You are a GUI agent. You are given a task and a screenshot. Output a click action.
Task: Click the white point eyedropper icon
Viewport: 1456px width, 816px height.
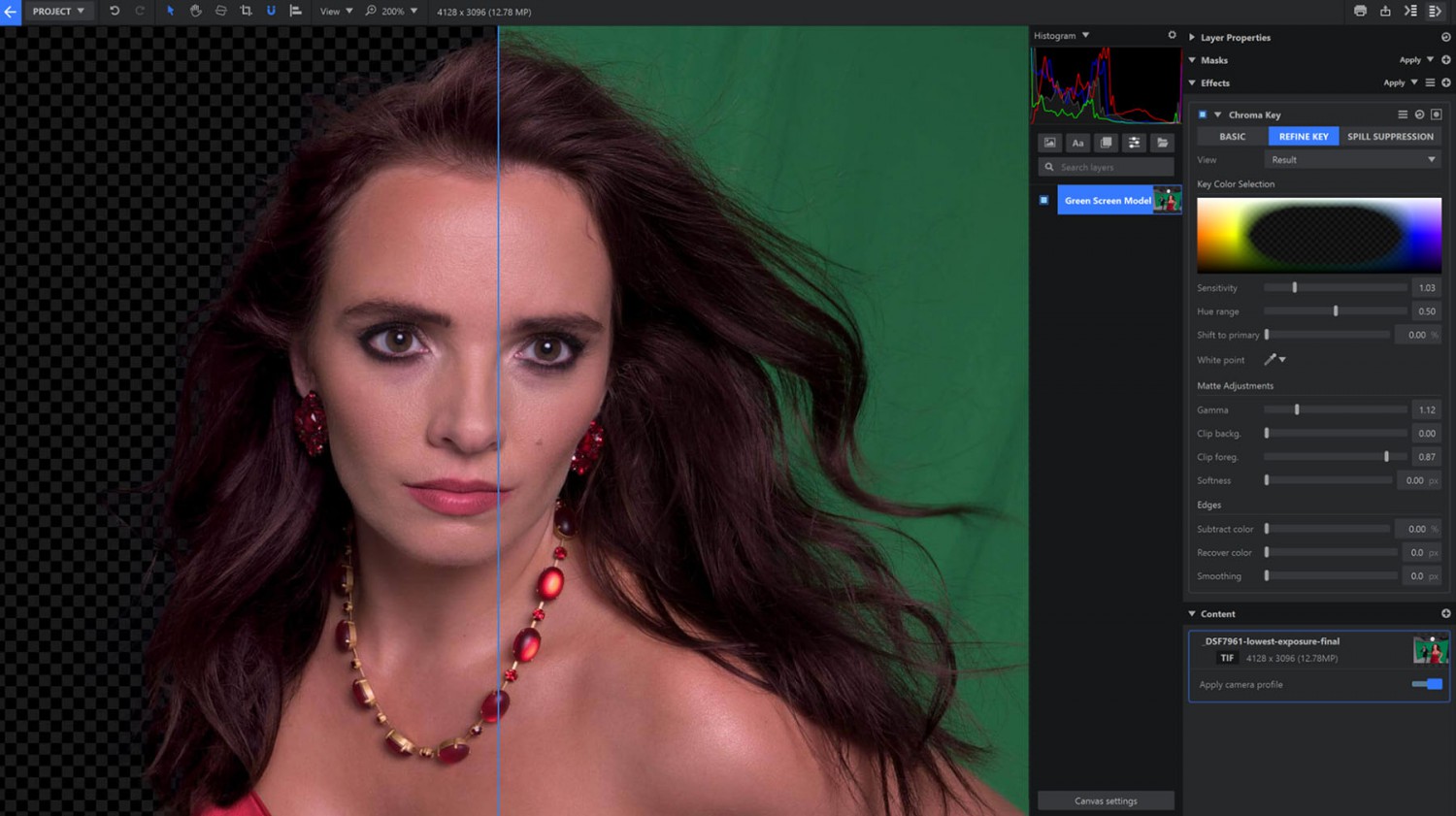tap(1270, 360)
